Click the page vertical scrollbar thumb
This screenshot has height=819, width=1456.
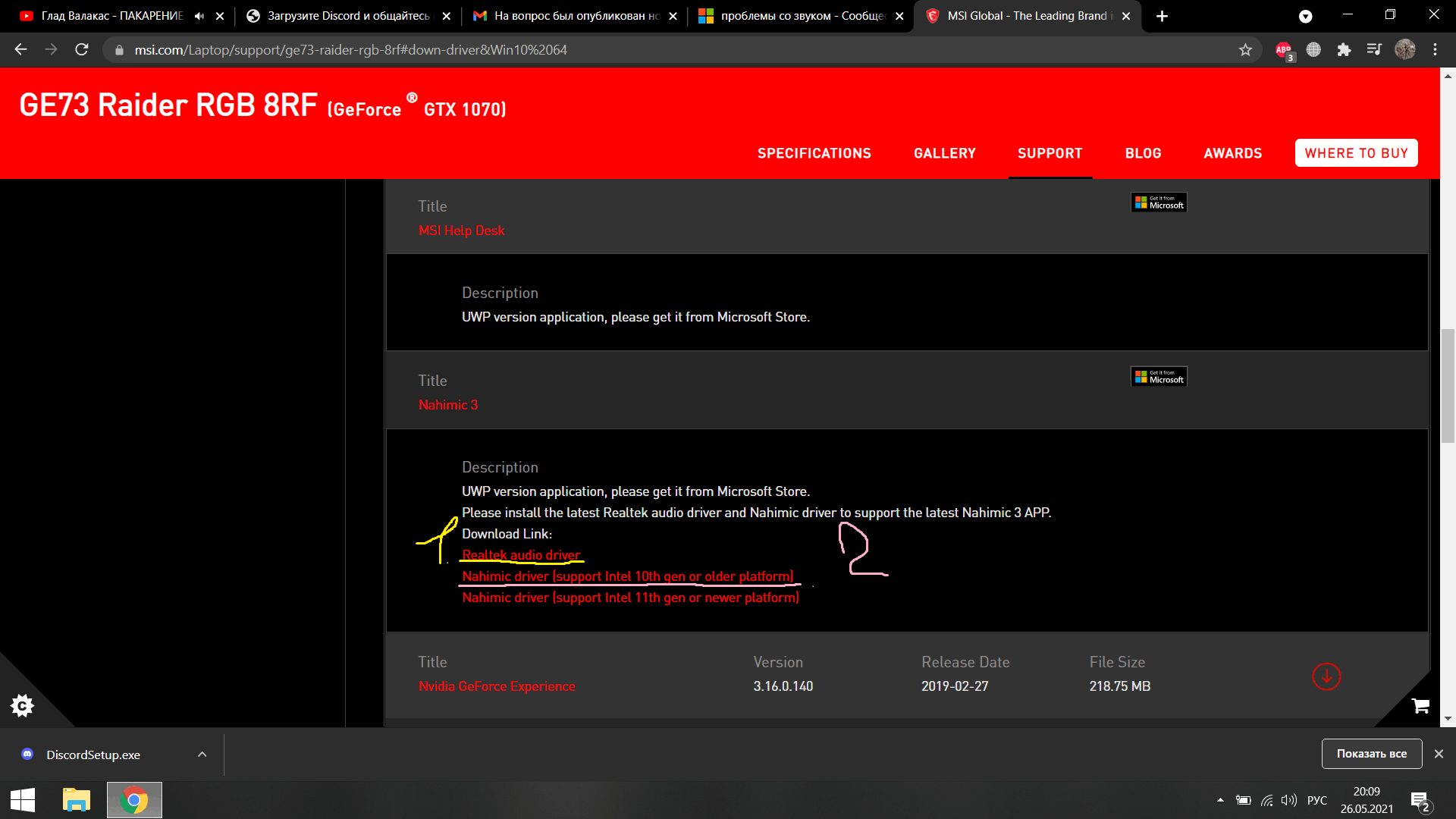pos(1448,385)
